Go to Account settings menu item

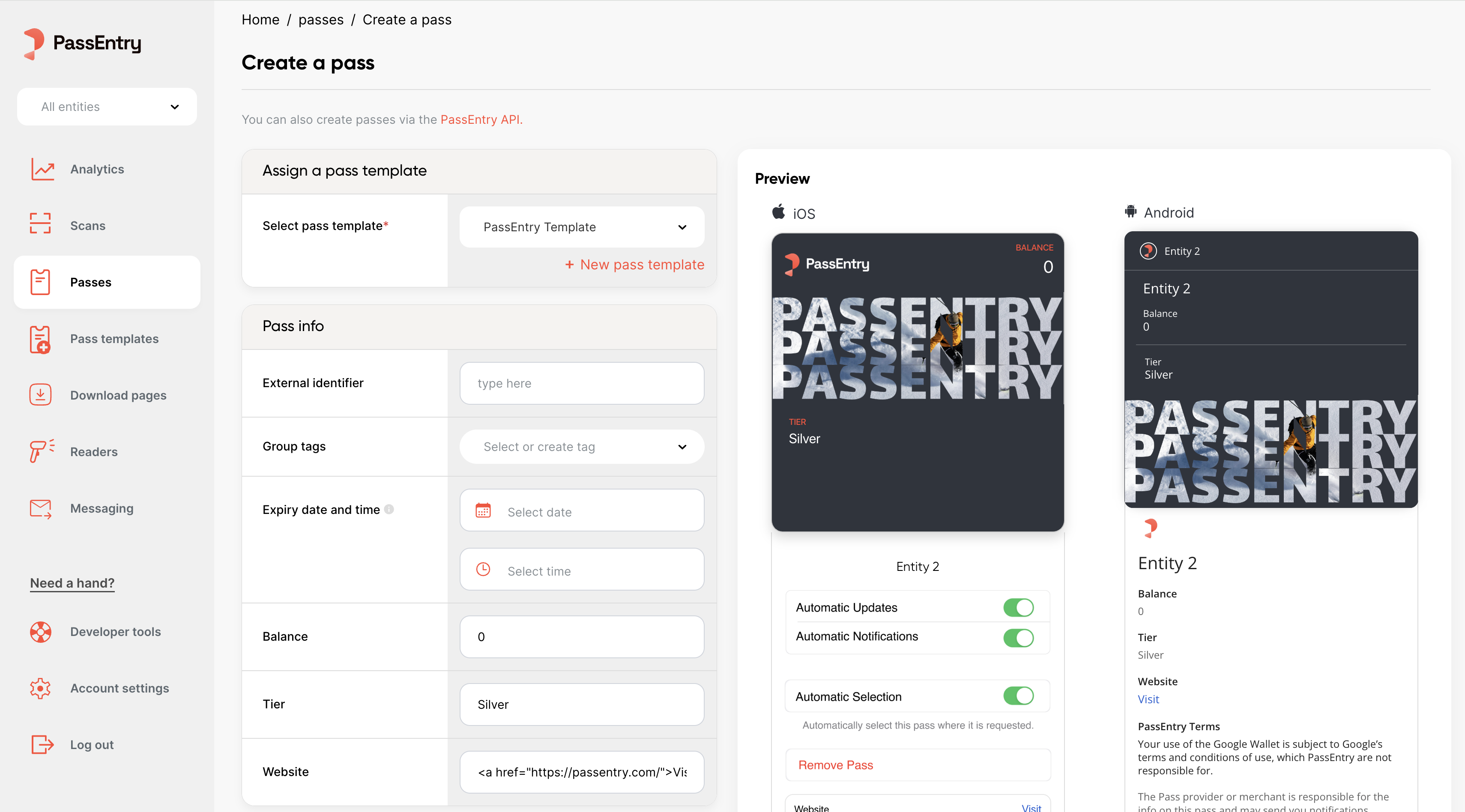120,688
